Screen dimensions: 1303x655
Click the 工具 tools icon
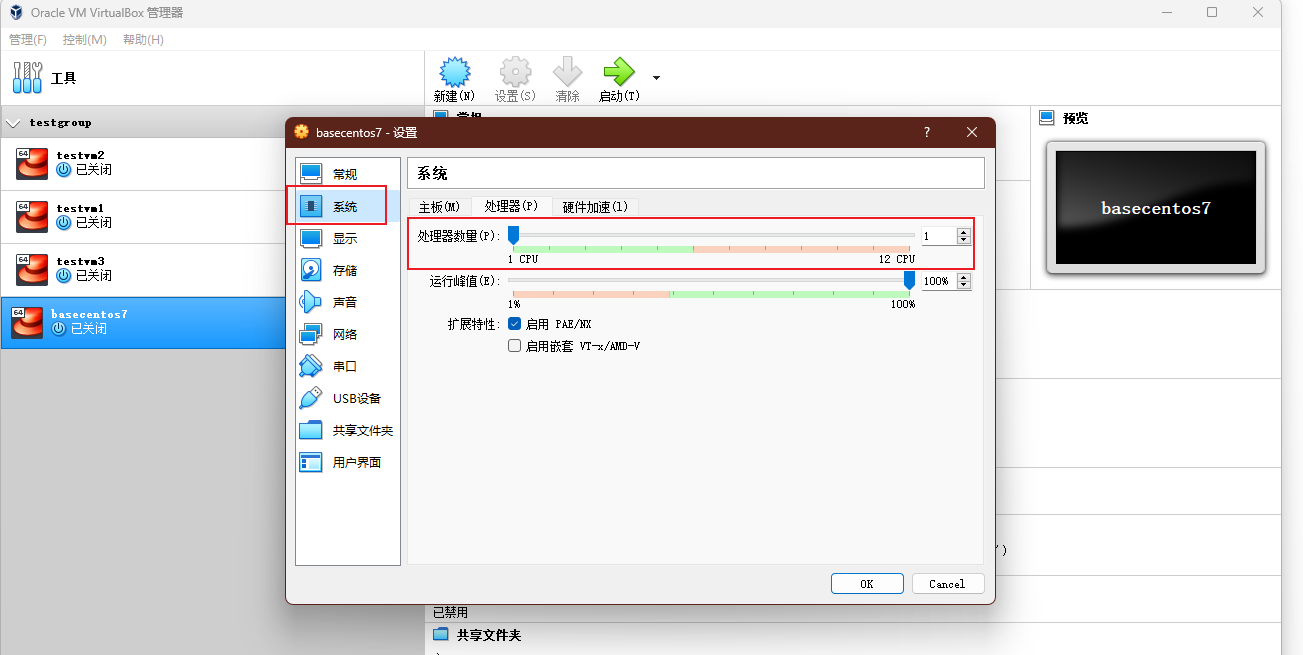[27, 78]
